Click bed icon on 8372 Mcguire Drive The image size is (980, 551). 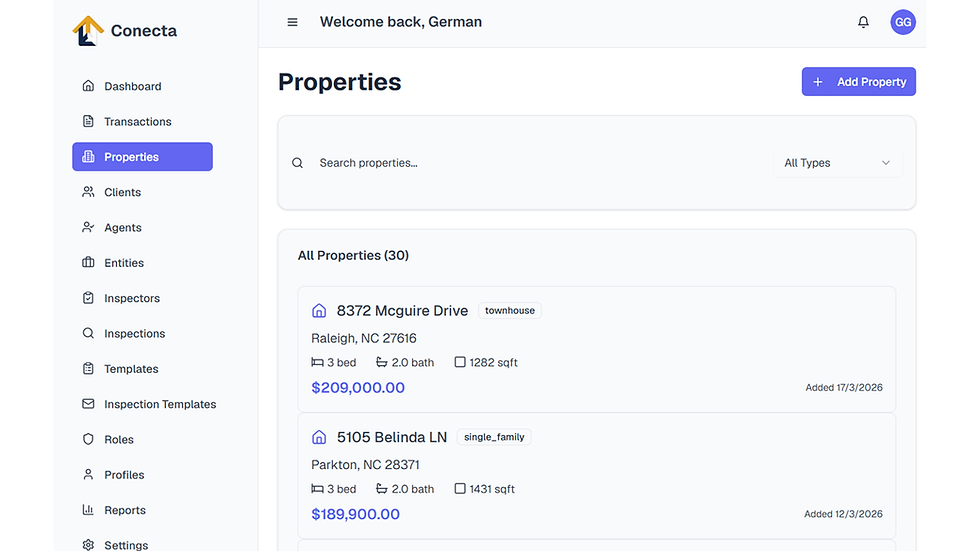(318, 362)
